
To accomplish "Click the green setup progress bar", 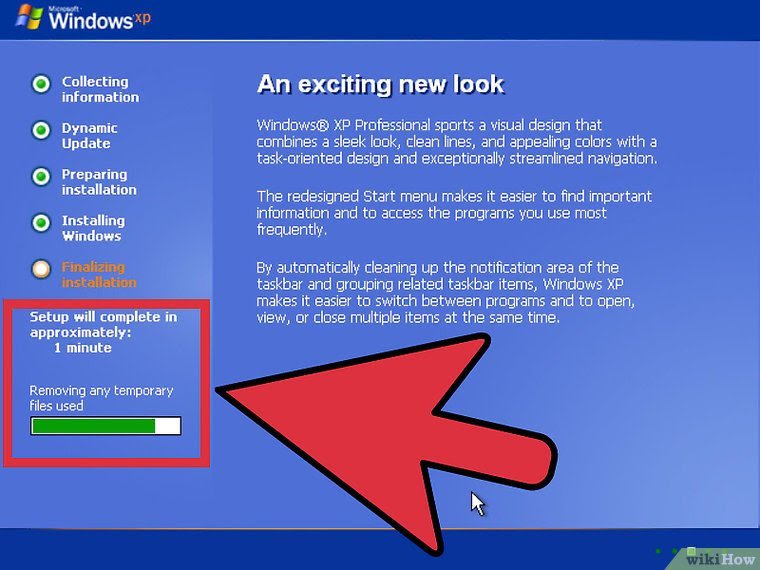I will tap(106, 426).
